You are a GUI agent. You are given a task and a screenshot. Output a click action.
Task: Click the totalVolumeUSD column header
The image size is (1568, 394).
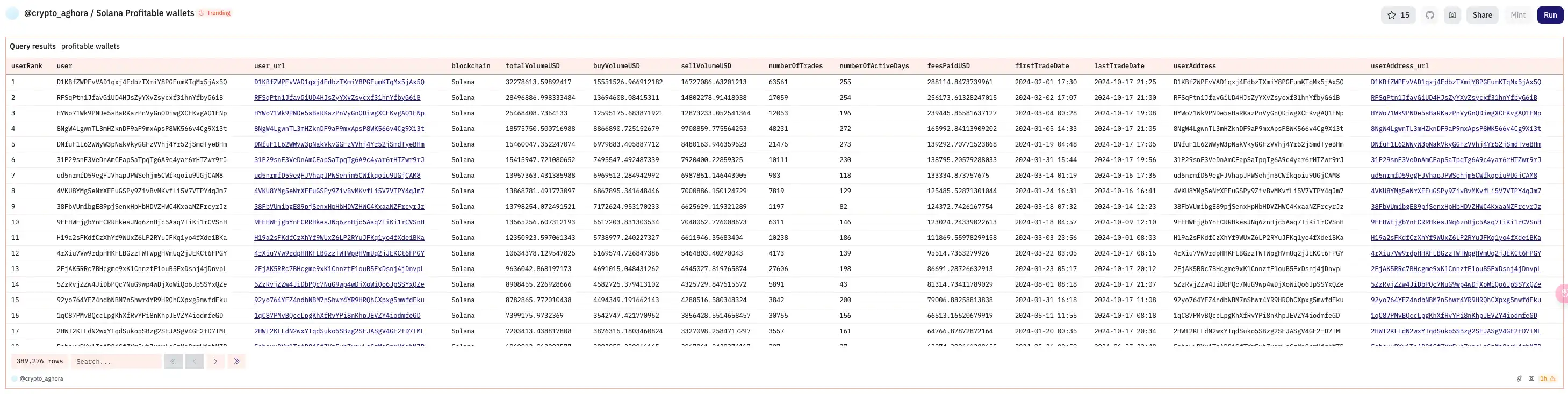pyautogui.click(x=532, y=66)
